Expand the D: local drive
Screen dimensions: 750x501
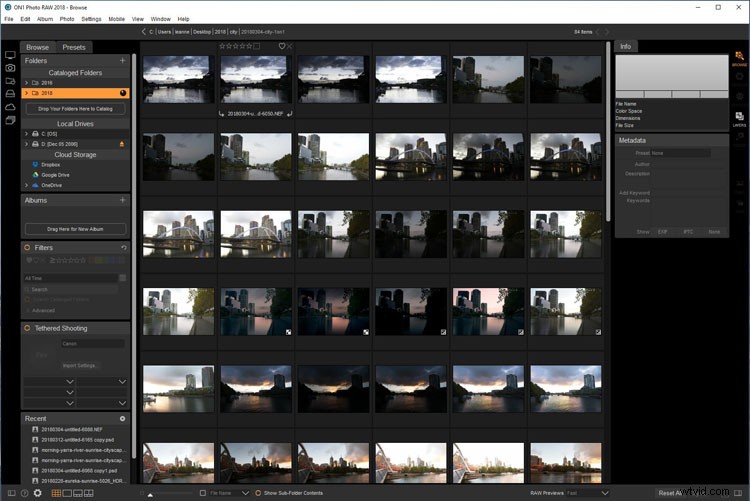26,144
